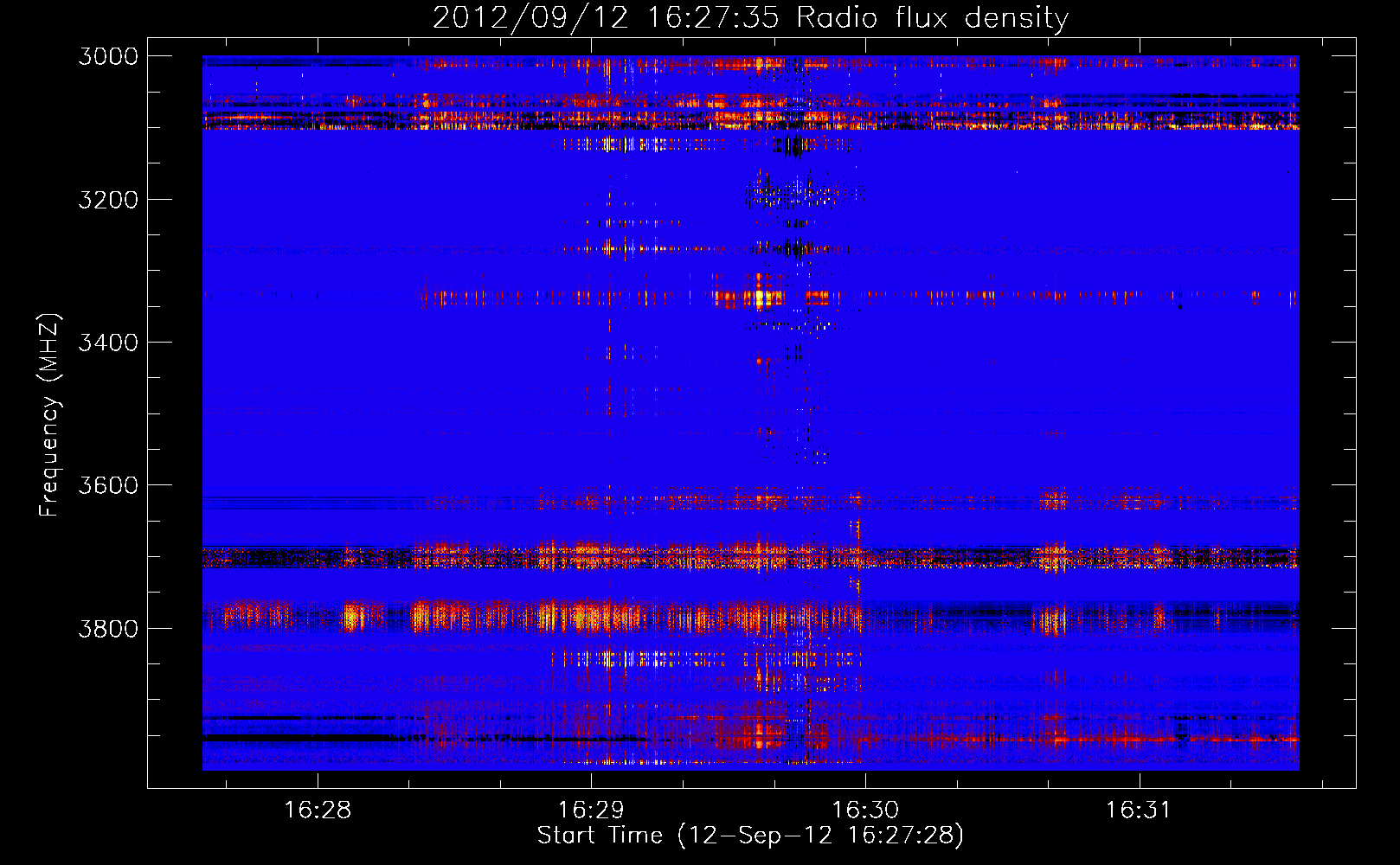
Task: Click the "16:28" time axis label
Action: click(318, 811)
